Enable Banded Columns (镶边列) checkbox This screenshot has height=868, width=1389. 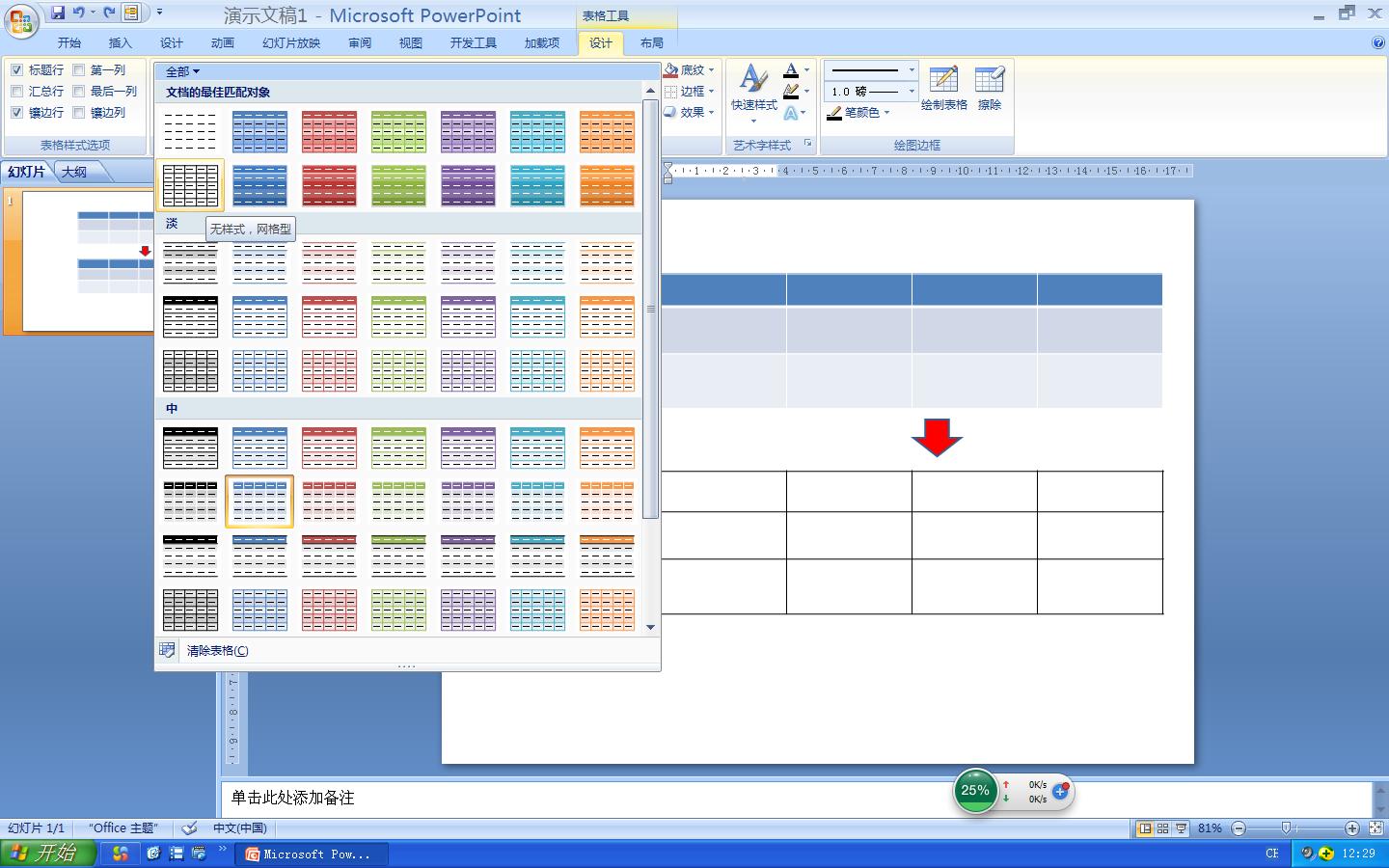[x=79, y=113]
